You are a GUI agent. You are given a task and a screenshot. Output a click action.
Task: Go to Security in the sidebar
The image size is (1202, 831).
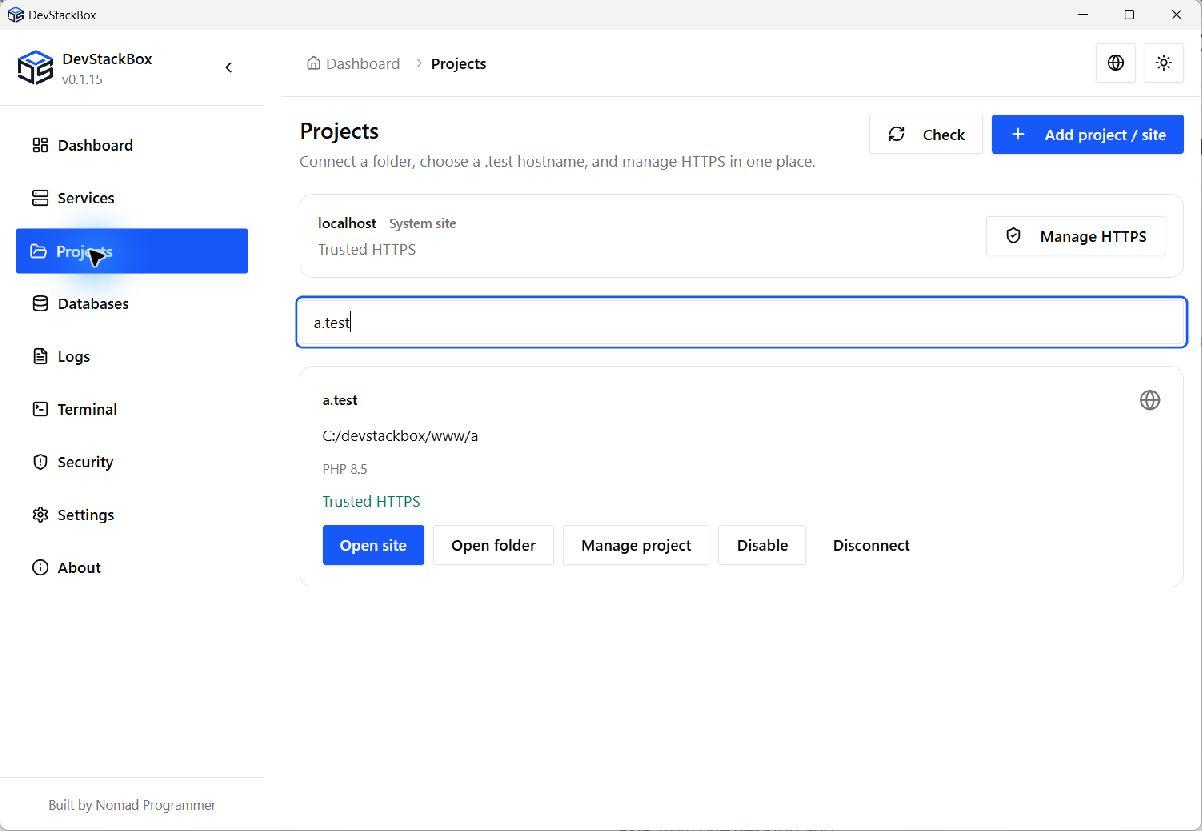132,462
